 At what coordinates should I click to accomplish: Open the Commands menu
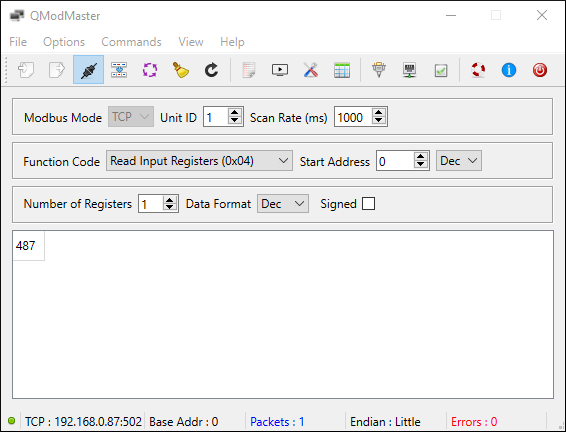point(131,42)
